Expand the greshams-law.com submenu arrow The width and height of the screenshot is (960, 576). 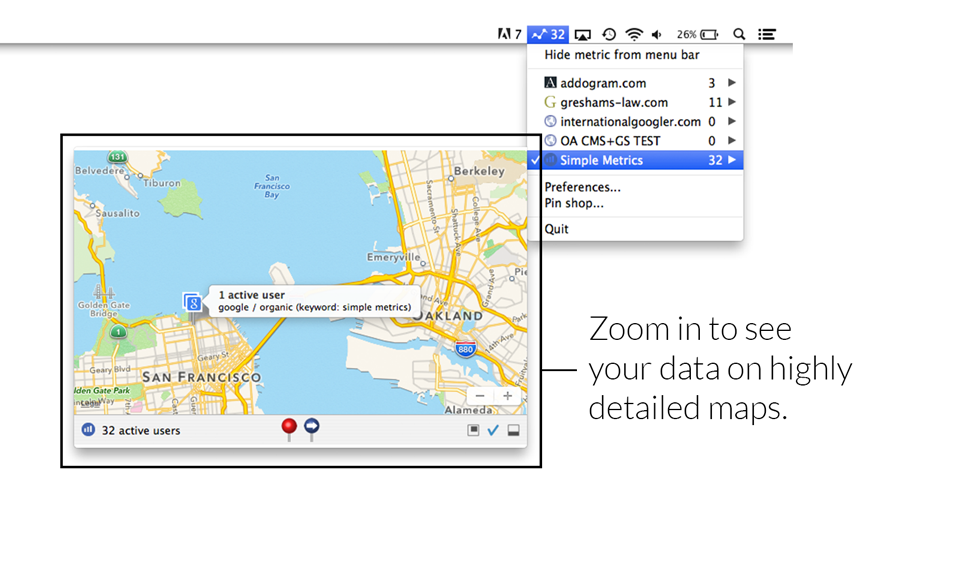732,102
